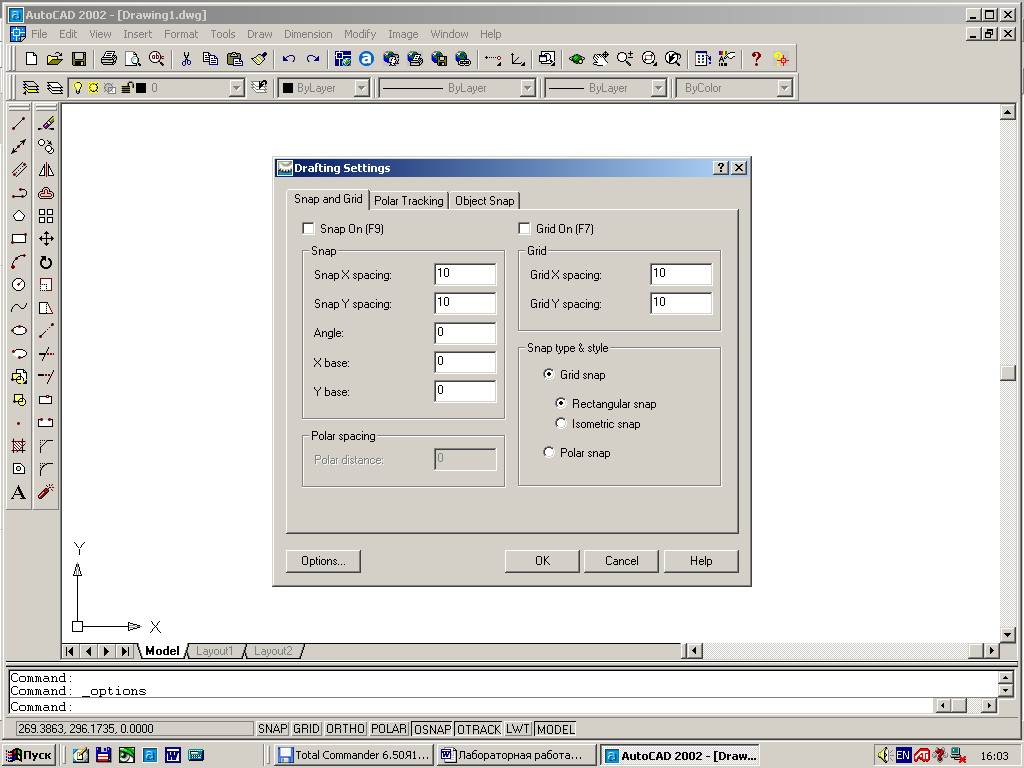Image resolution: width=1024 pixels, height=768 pixels.
Task: Enable the Snap On (F9) checkbox
Action: coord(308,229)
